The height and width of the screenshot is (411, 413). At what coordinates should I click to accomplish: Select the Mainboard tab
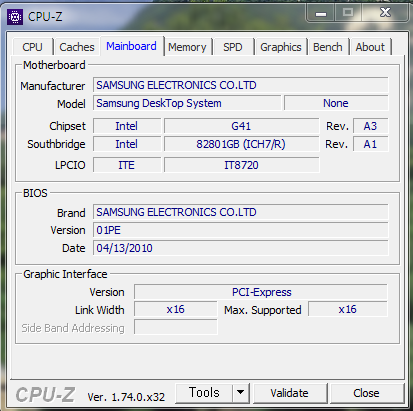coord(131,46)
